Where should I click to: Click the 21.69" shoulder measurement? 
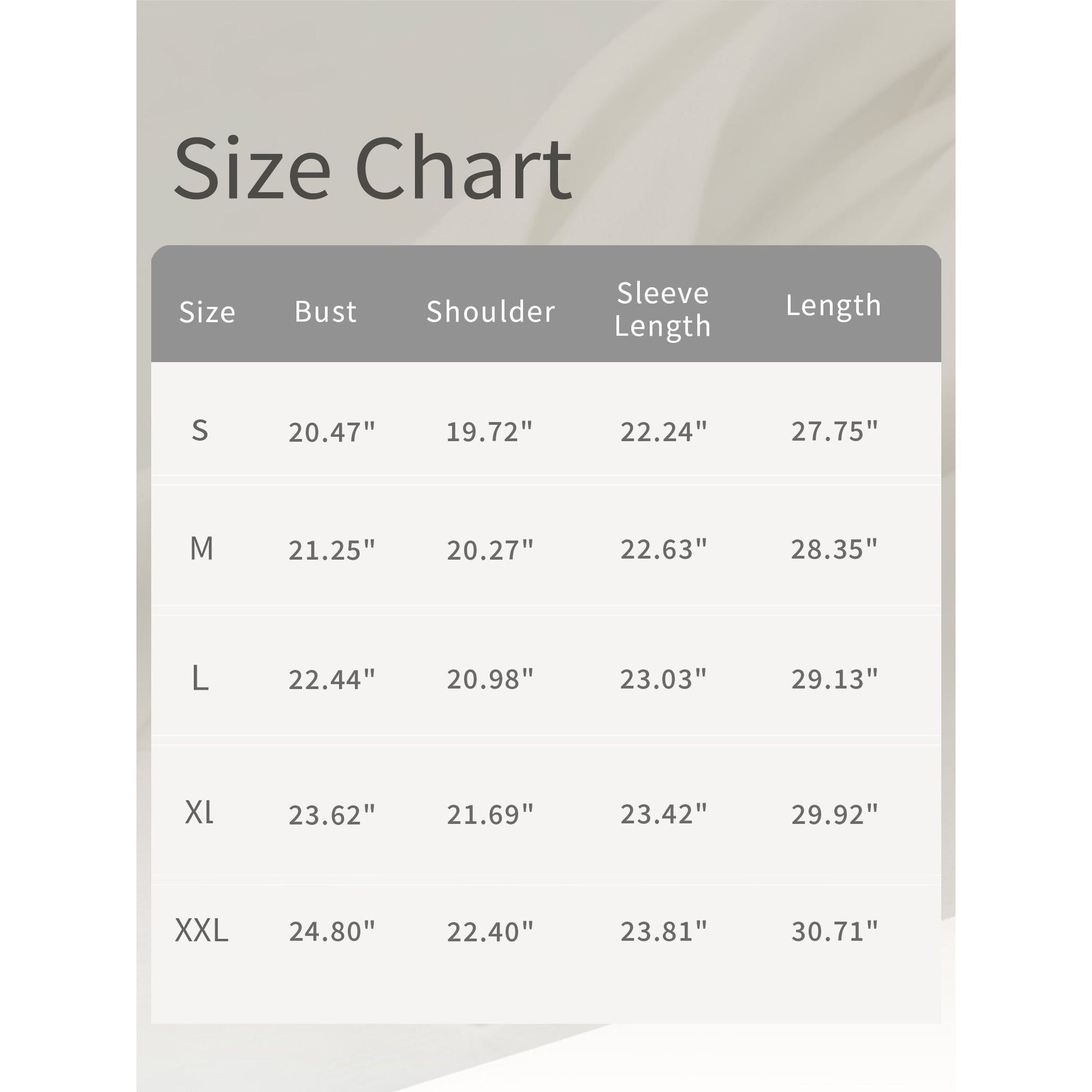click(490, 814)
